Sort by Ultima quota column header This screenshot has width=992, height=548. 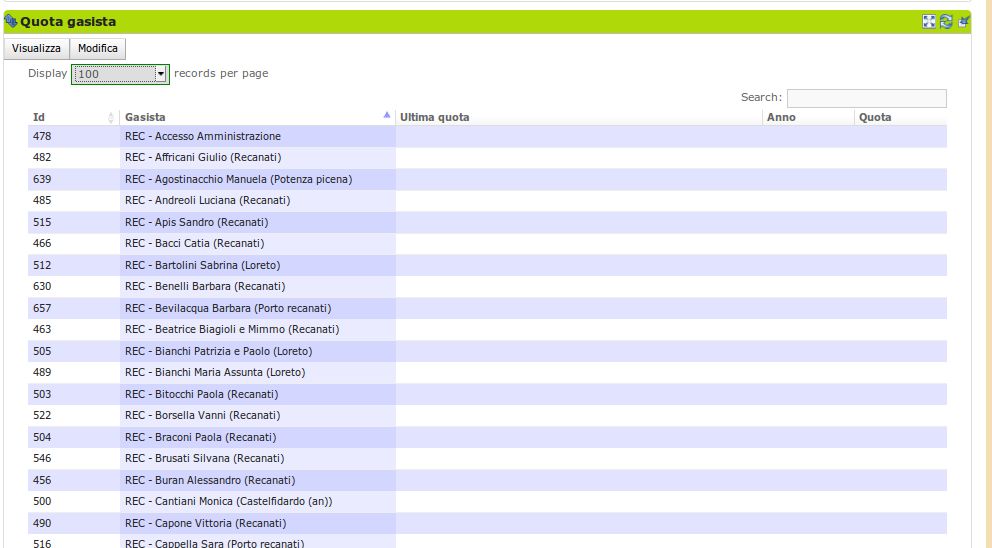(435, 118)
